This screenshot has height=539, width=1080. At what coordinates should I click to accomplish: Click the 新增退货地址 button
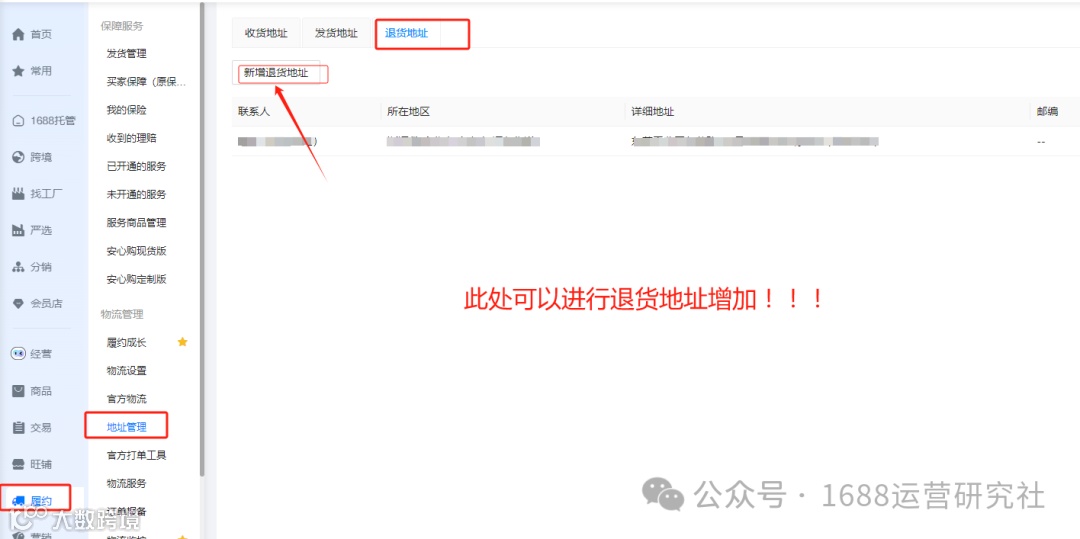[276, 72]
